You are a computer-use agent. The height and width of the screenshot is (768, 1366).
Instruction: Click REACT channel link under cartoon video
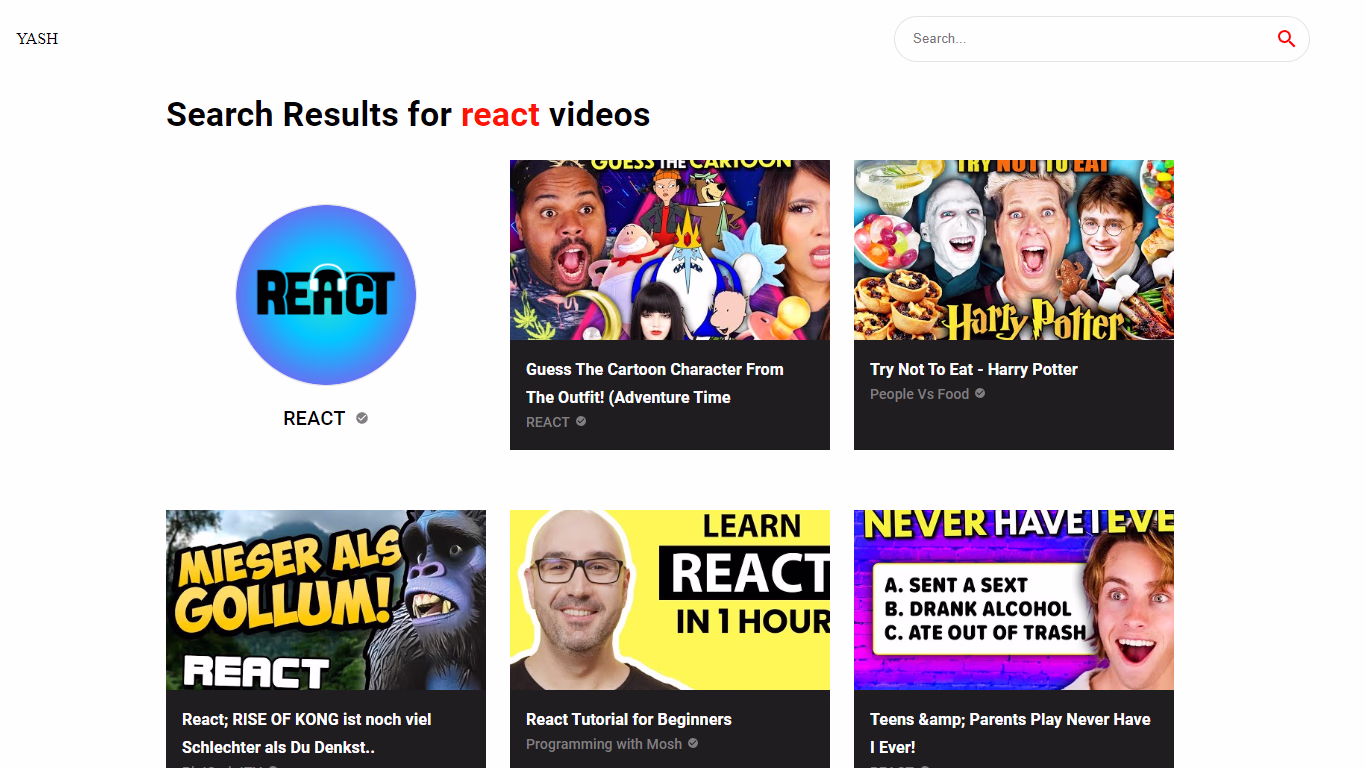point(547,422)
